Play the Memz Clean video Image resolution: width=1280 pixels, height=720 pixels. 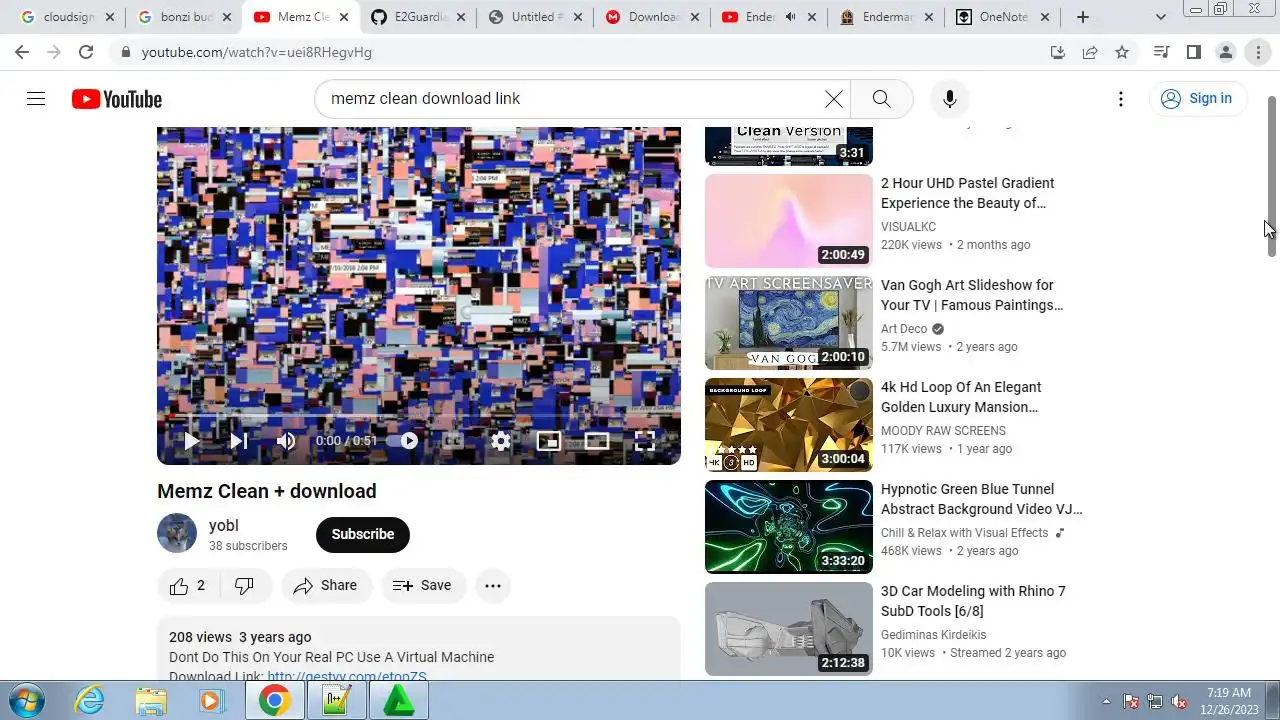(191, 441)
